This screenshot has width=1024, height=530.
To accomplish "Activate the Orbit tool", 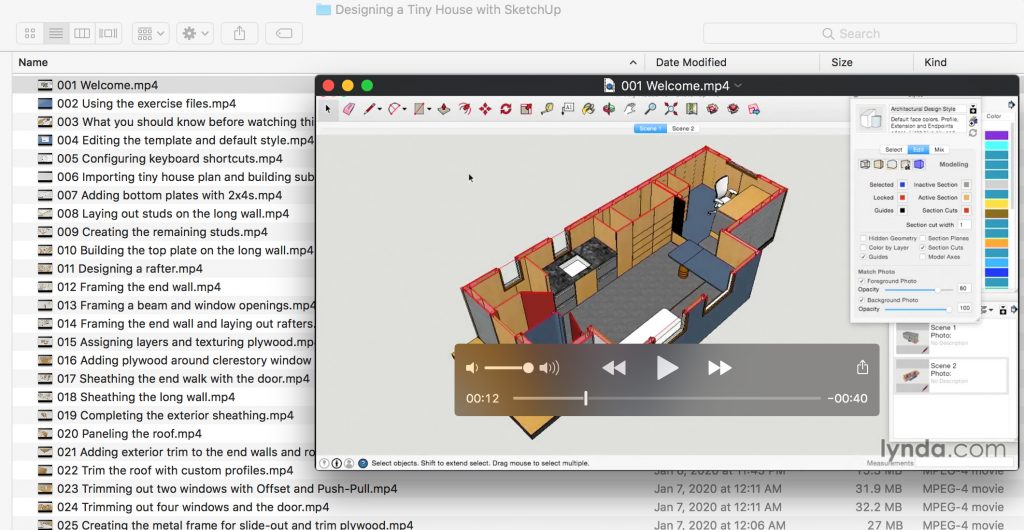I will click(x=609, y=109).
